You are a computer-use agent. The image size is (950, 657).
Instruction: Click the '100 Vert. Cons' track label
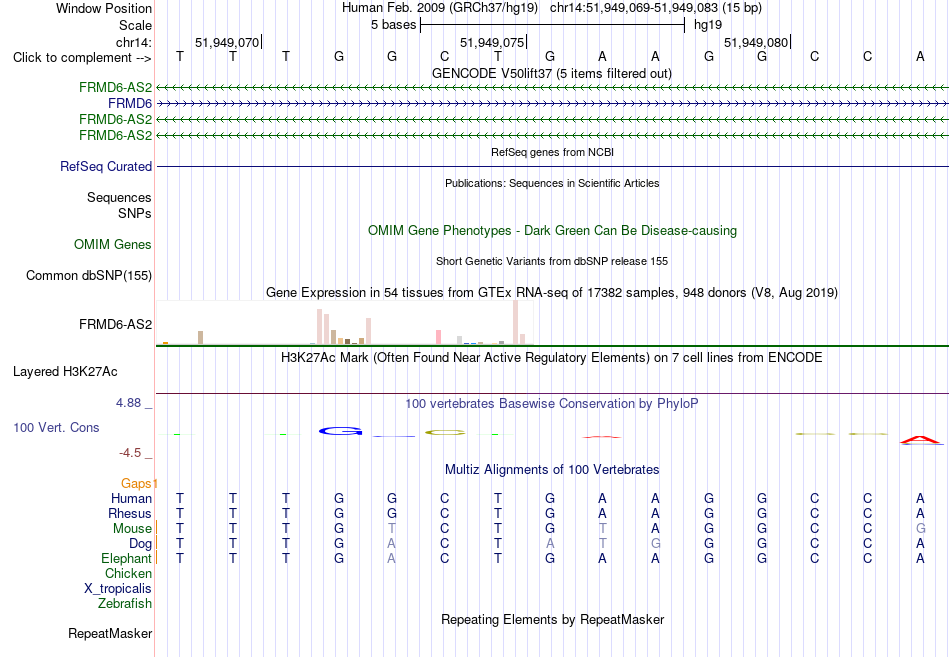[56, 428]
